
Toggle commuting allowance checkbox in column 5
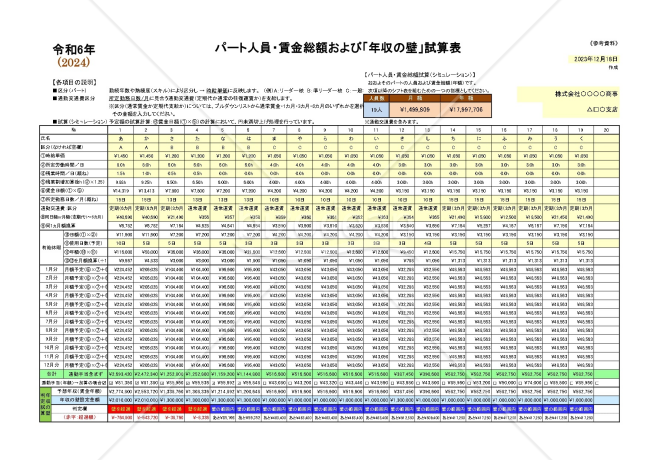coord(213,383)
